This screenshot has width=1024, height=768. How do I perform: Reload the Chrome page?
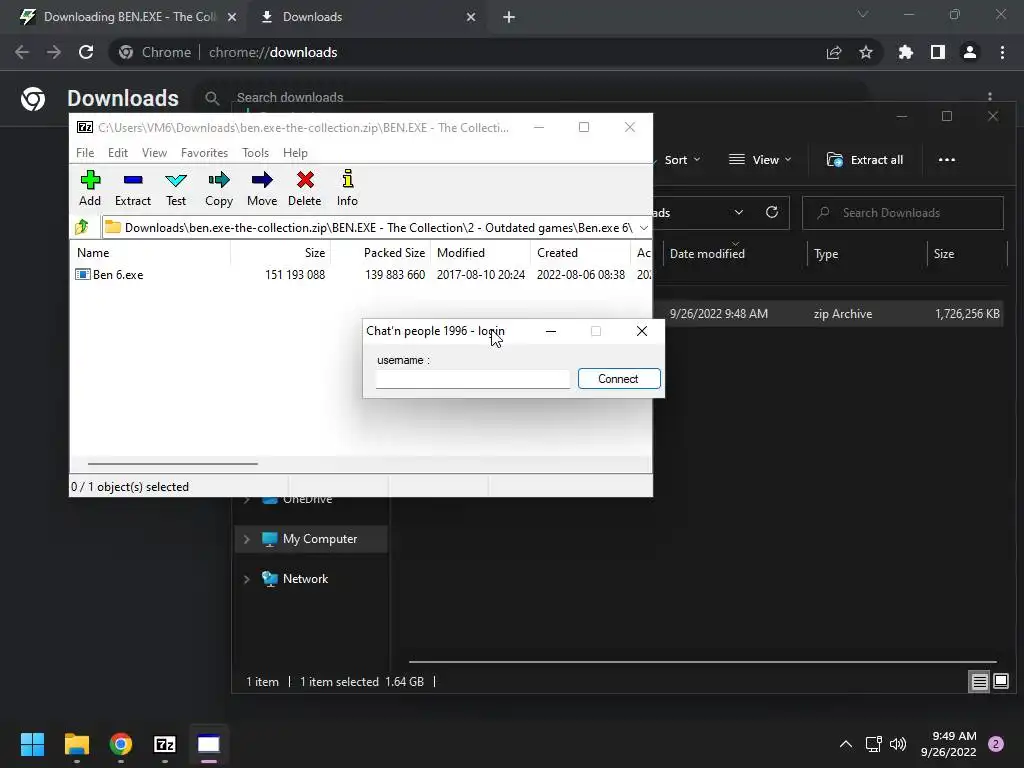tap(86, 52)
